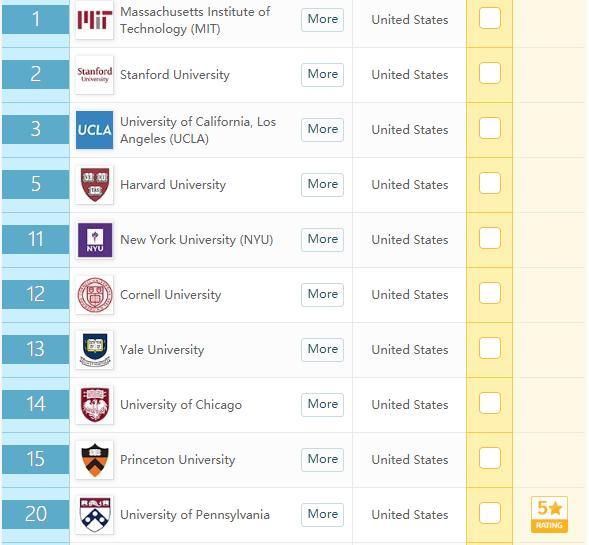Check the Harvard University compare box

[x=489, y=183]
